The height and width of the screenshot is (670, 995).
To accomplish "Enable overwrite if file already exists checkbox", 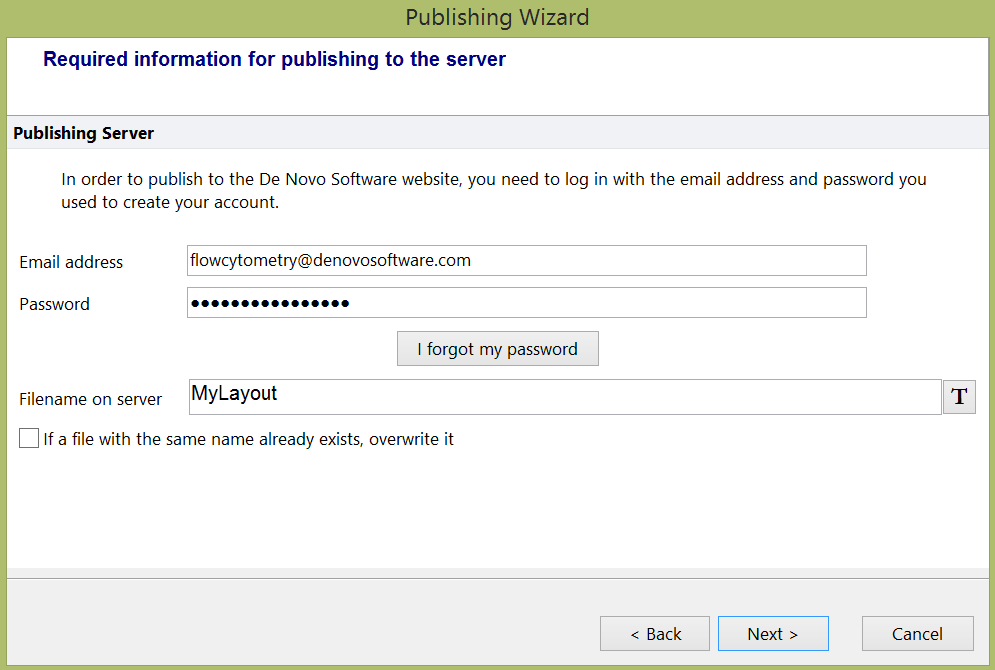I will [x=29, y=438].
